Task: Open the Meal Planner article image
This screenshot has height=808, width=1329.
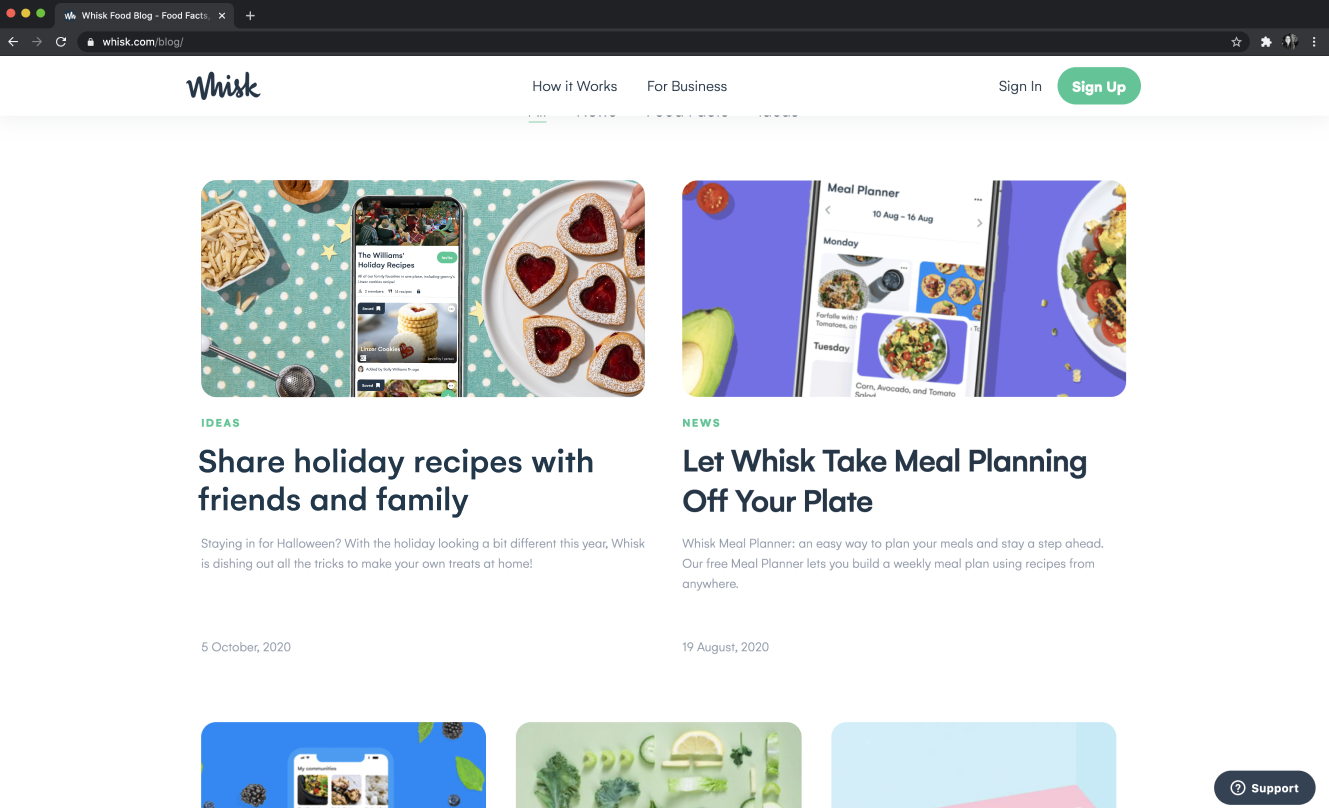Action: tap(904, 288)
